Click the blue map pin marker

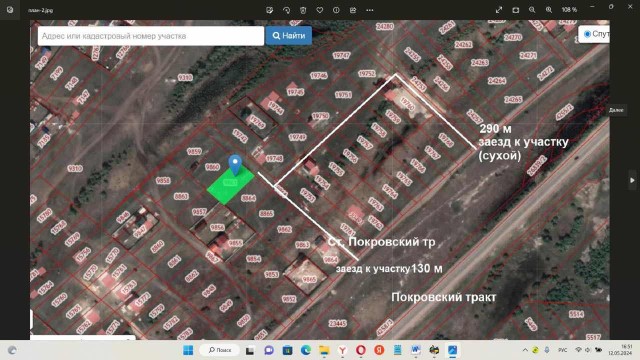point(235,164)
